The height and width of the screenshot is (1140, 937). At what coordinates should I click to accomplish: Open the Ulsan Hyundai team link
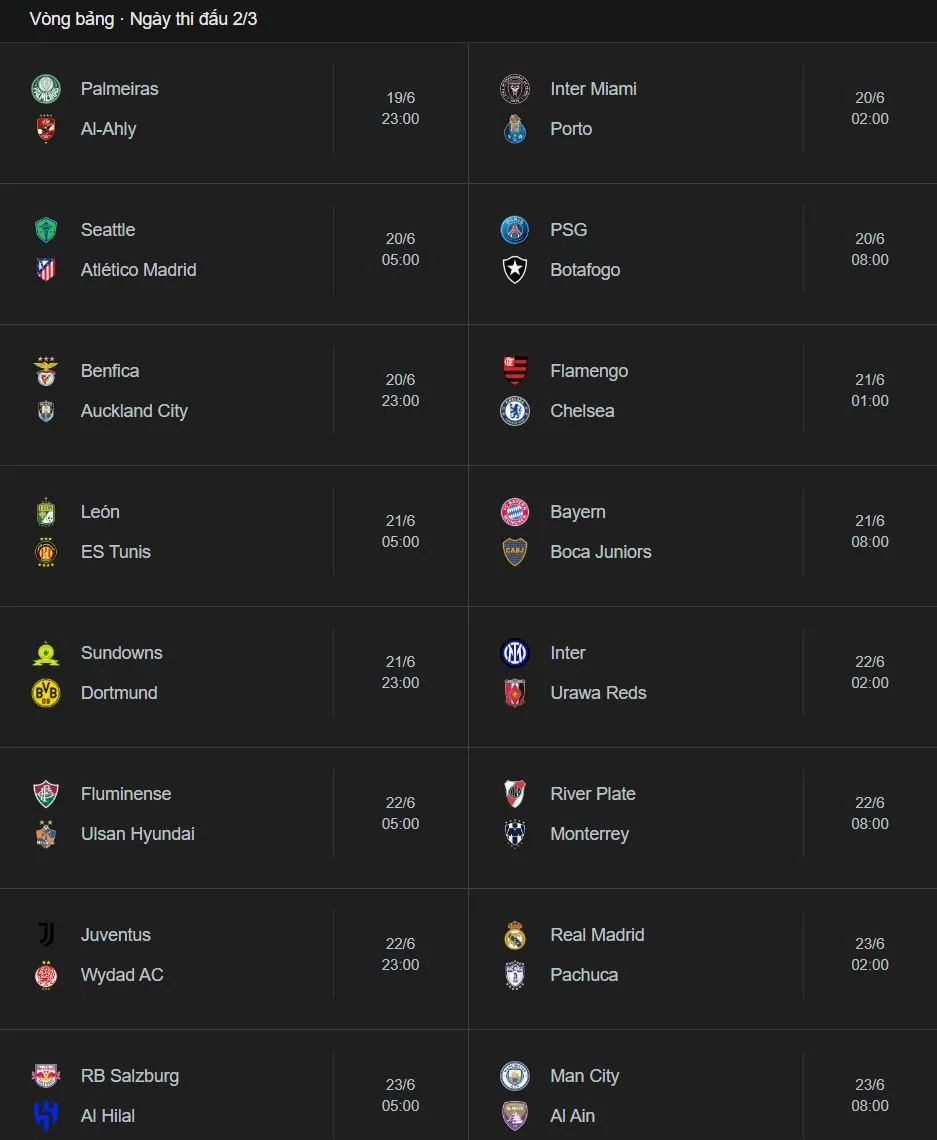click(137, 834)
